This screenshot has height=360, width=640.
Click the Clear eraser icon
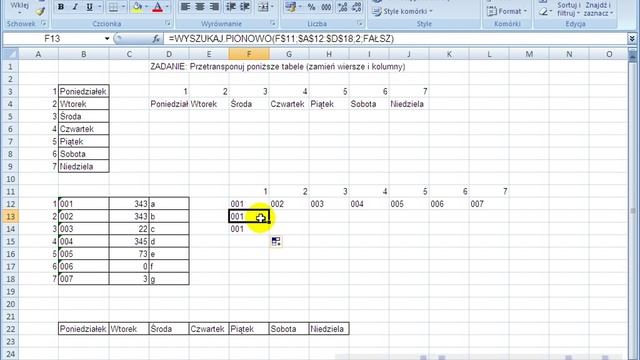543,12
